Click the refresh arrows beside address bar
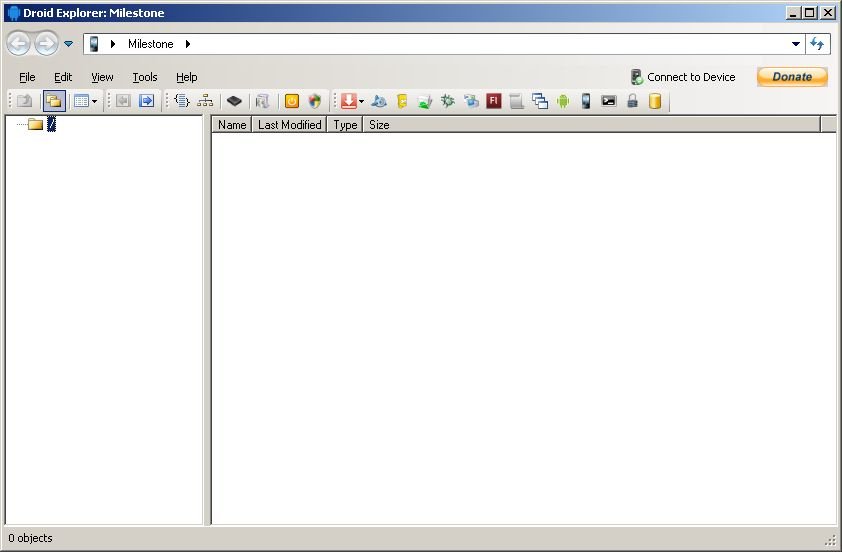Image resolution: width=842 pixels, height=552 pixels. [817, 44]
